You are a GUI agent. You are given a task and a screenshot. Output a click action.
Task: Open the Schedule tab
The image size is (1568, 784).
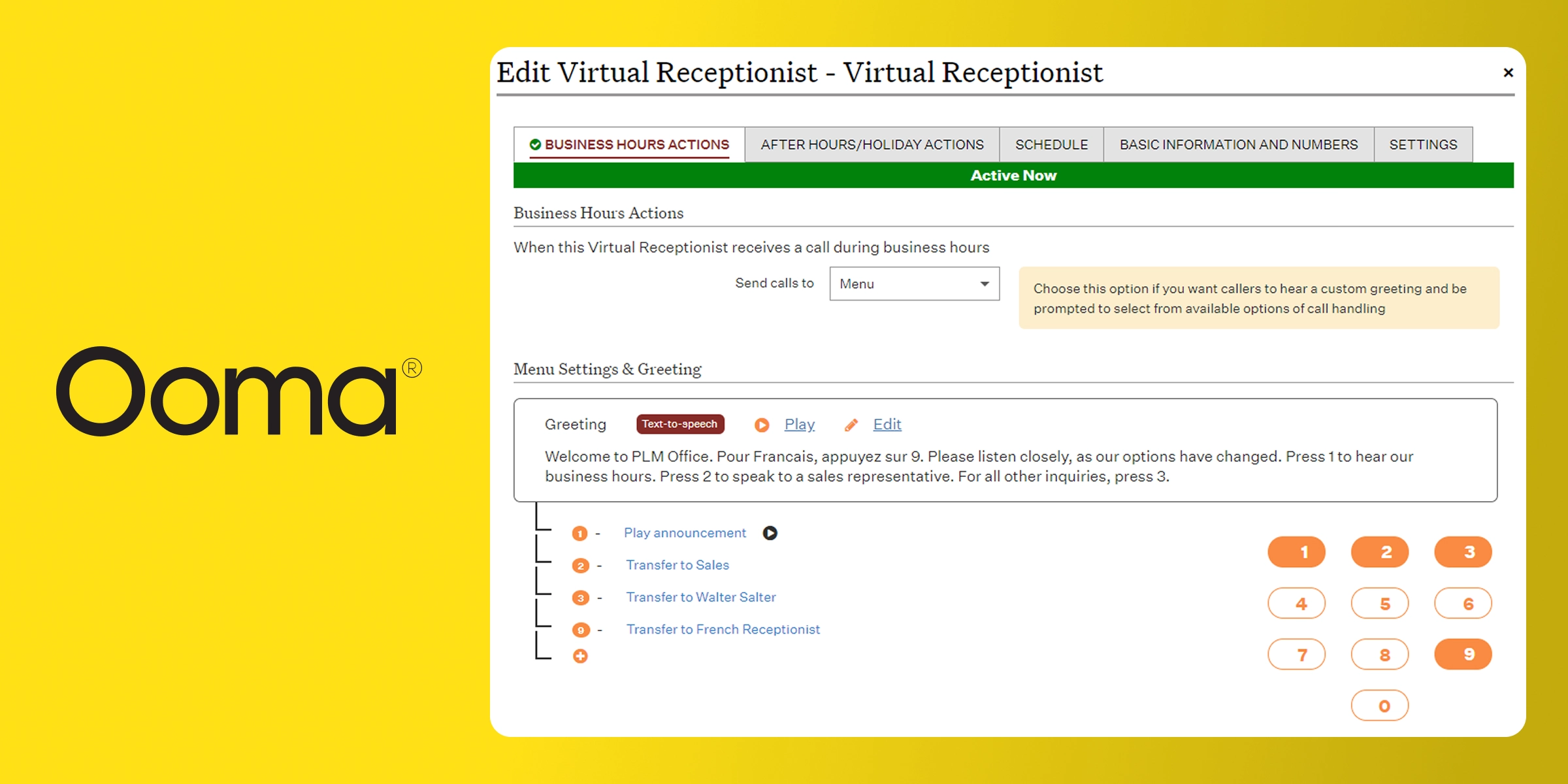point(1052,144)
